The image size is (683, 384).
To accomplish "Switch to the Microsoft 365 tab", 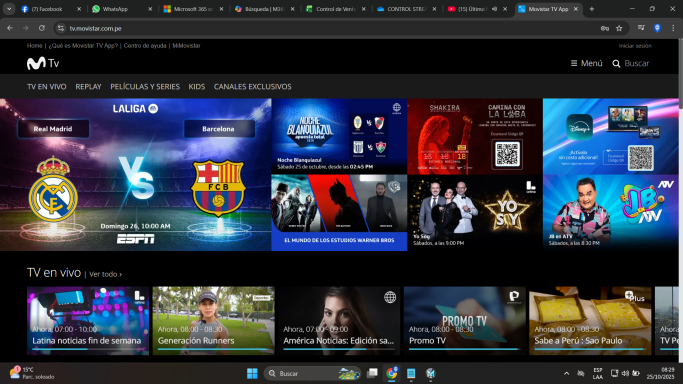I will 192,9.
